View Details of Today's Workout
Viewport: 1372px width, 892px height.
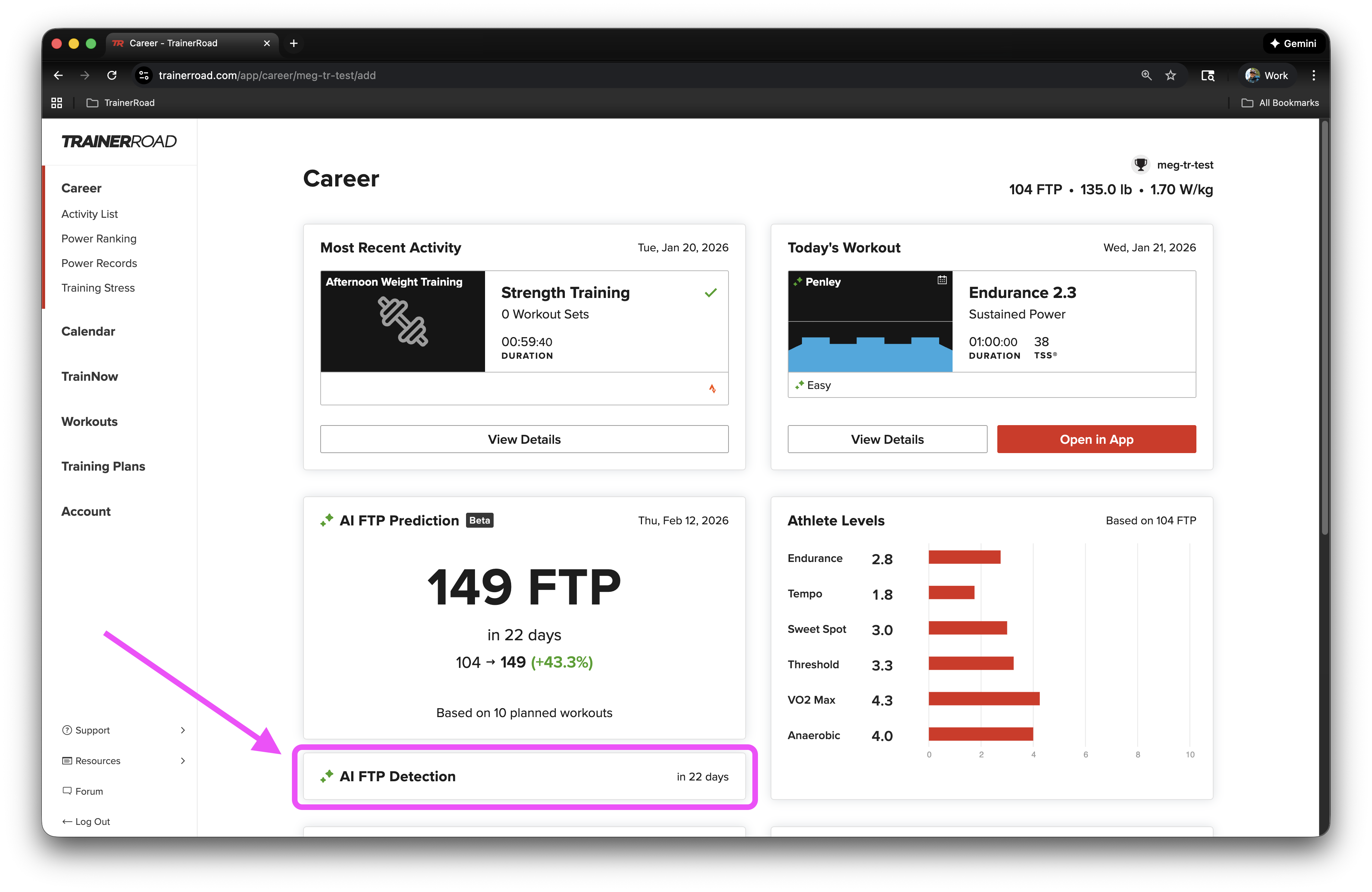(x=887, y=439)
